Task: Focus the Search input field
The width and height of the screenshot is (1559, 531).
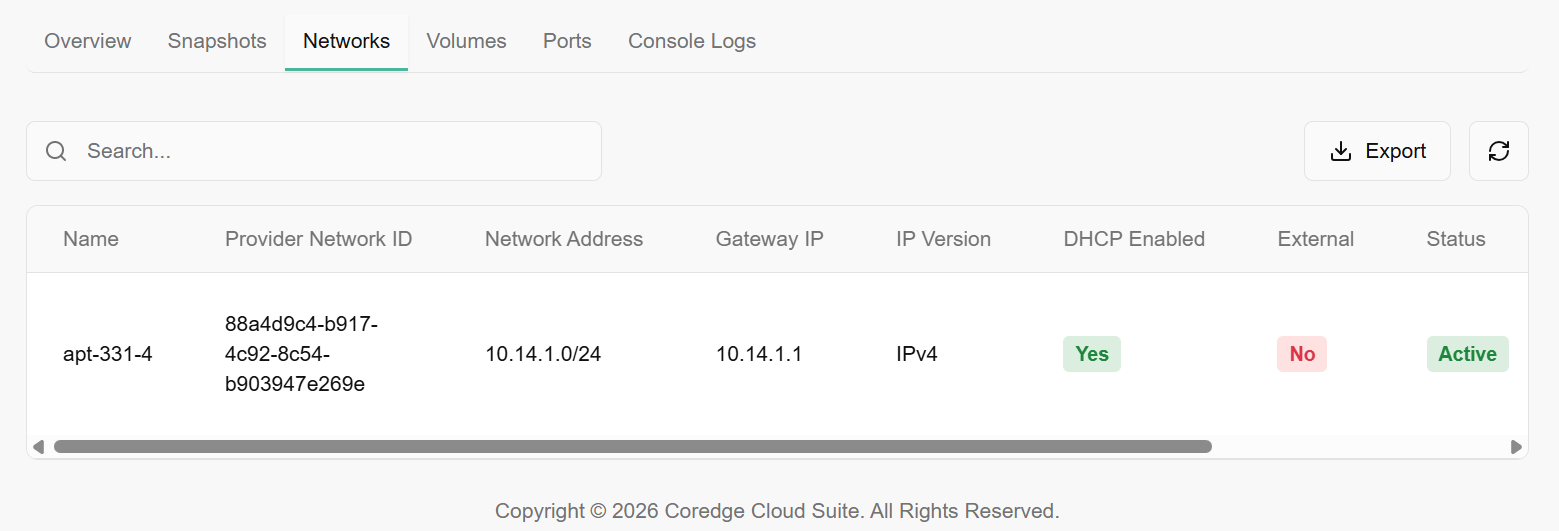Action: click(330, 151)
